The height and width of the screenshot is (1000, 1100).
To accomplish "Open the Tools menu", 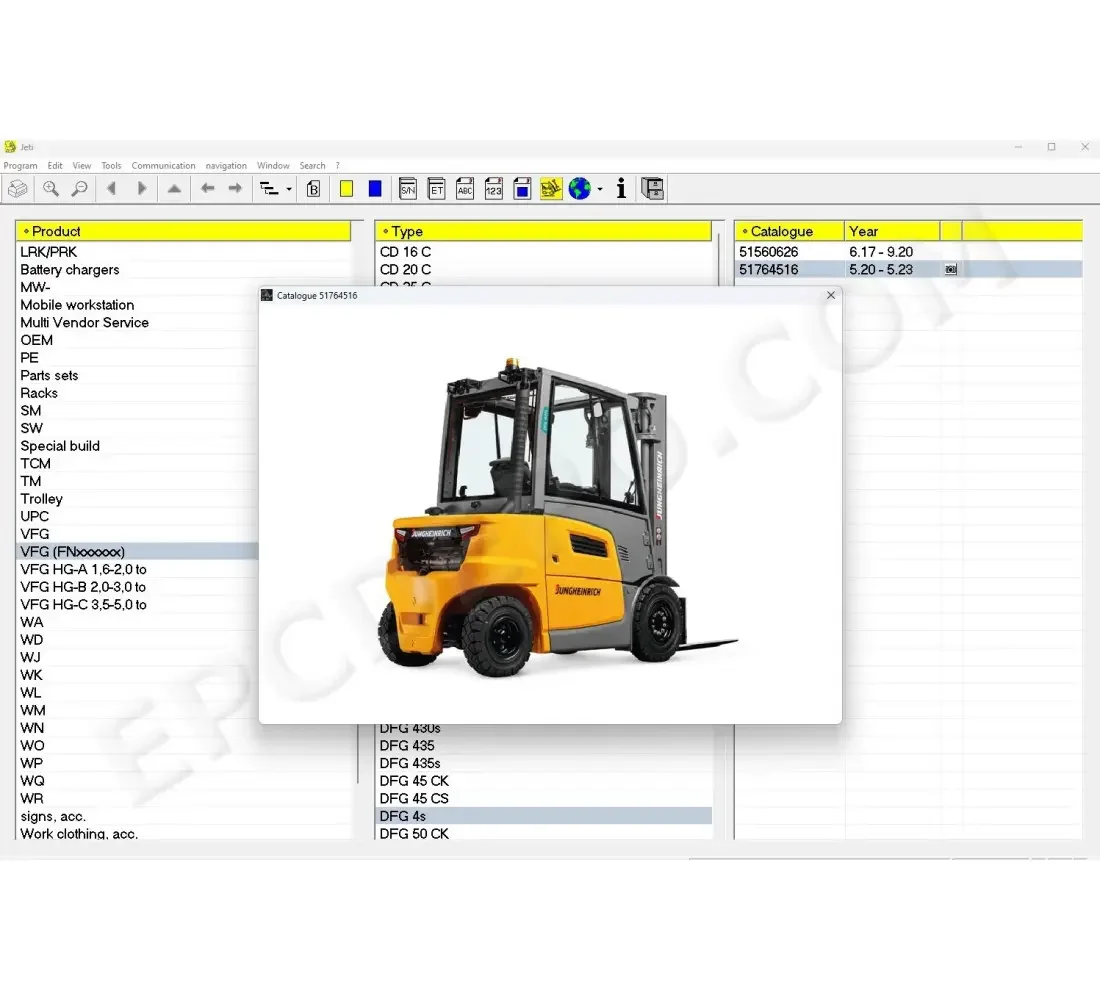I will (x=111, y=166).
